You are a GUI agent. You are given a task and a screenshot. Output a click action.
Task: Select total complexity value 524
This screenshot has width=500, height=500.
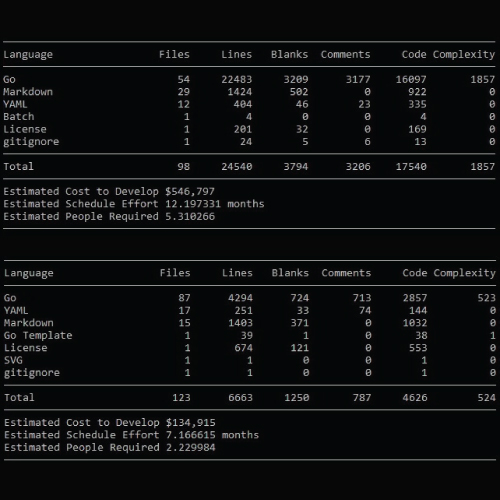click(x=487, y=397)
